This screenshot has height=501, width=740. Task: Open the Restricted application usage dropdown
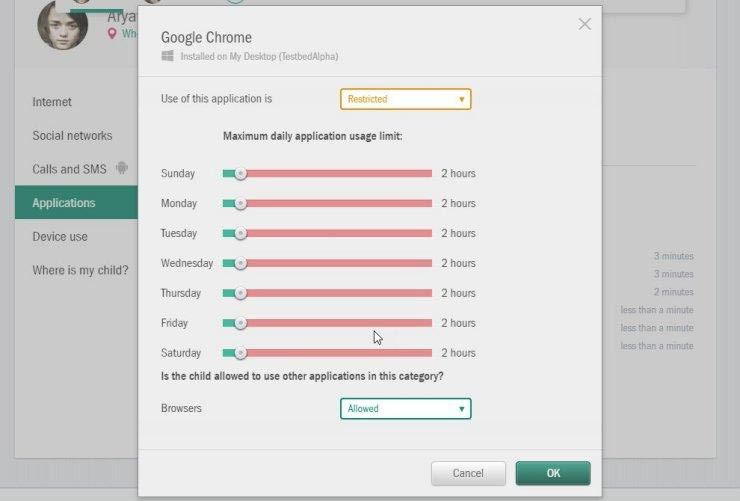[x=405, y=99]
